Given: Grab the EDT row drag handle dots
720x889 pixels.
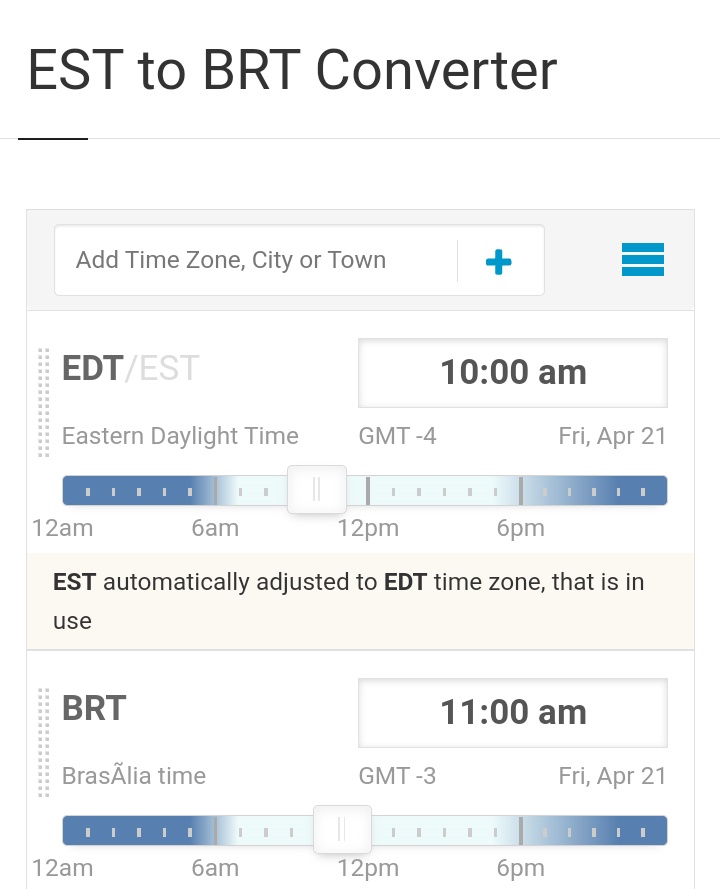Looking at the screenshot, I should coord(44,402).
